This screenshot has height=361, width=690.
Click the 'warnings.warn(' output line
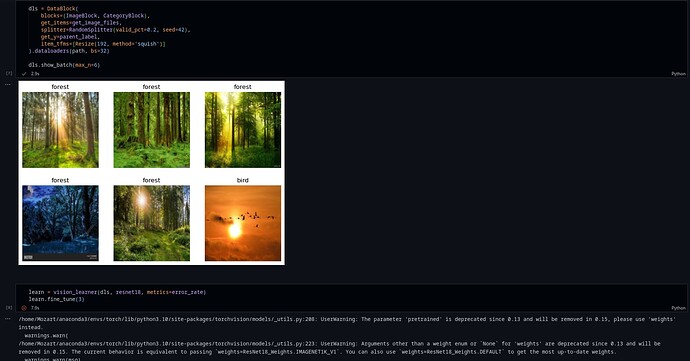pos(46,335)
